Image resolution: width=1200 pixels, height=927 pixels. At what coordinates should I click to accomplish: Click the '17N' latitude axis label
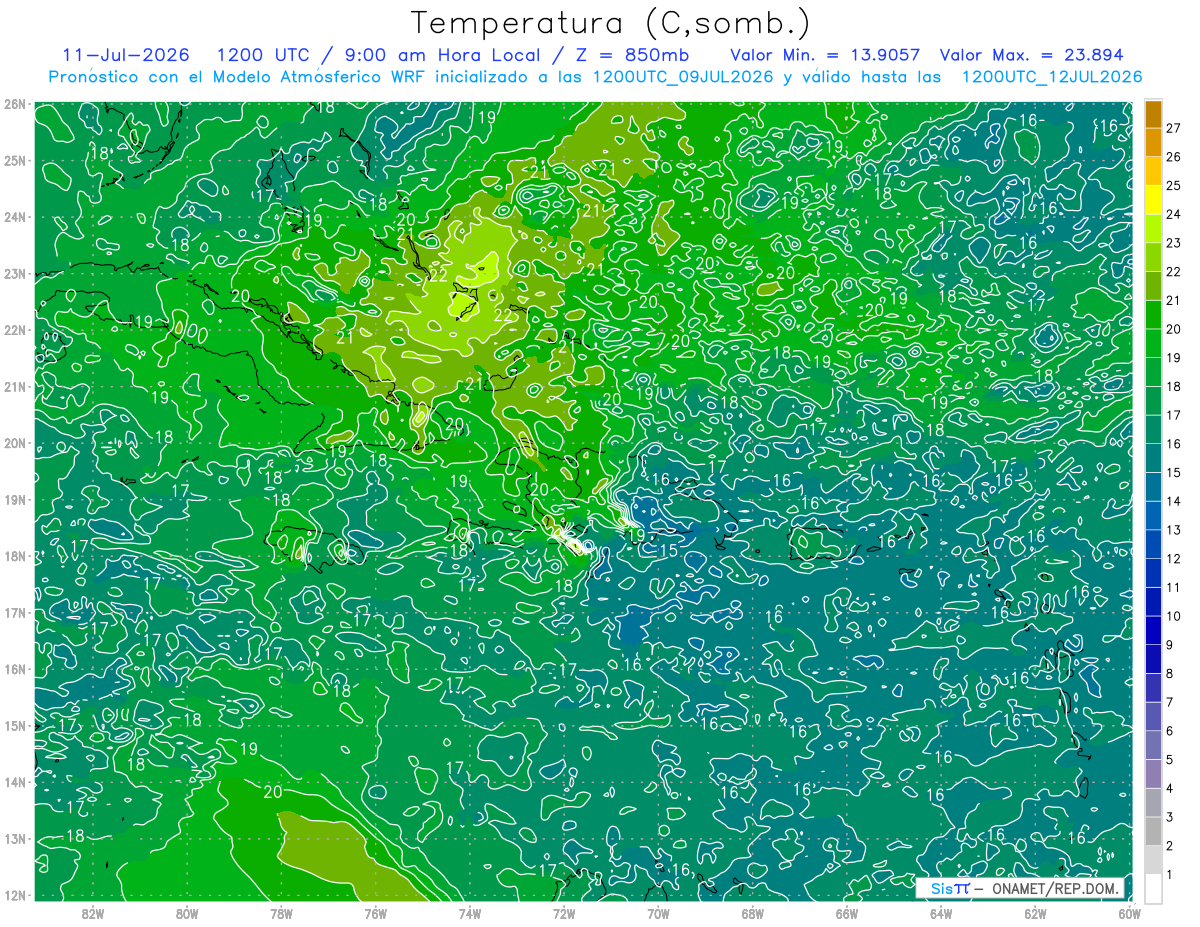14,612
